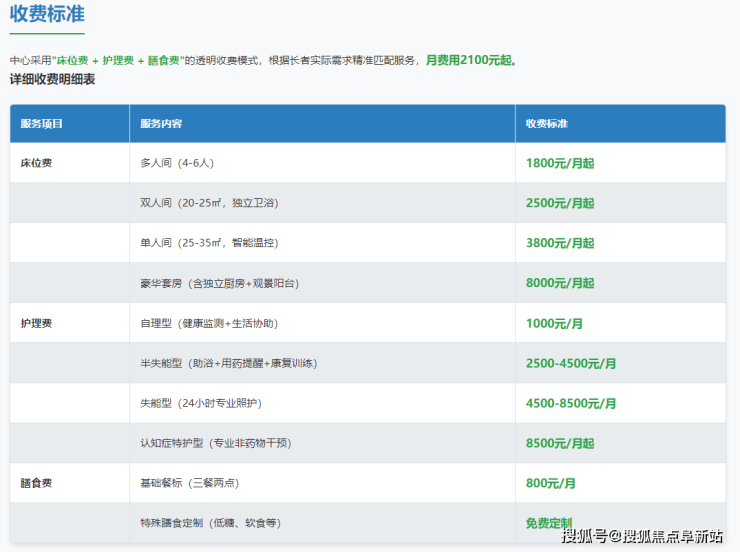
Task: Select the 自理型 care service cell
Action: point(208,323)
